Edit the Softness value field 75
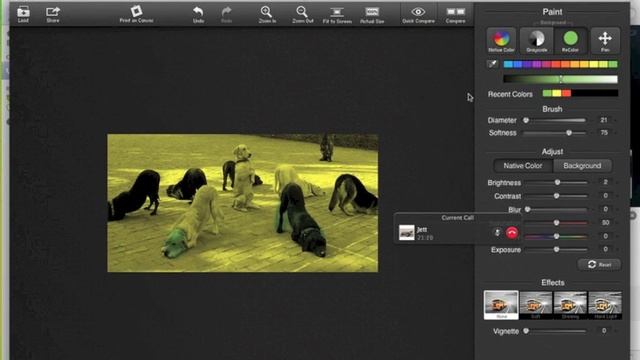Image resolution: width=640 pixels, height=360 pixels. (x=604, y=133)
